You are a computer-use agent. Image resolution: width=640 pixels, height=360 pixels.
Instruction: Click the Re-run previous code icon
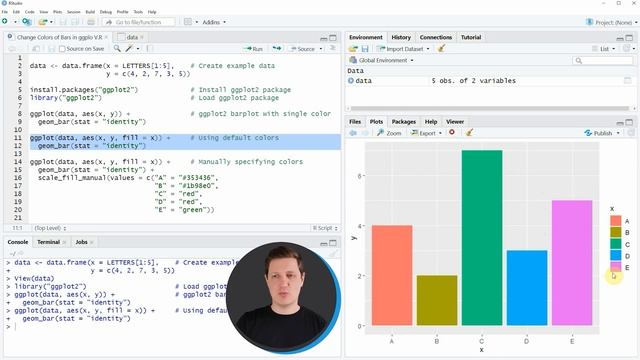click(277, 49)
